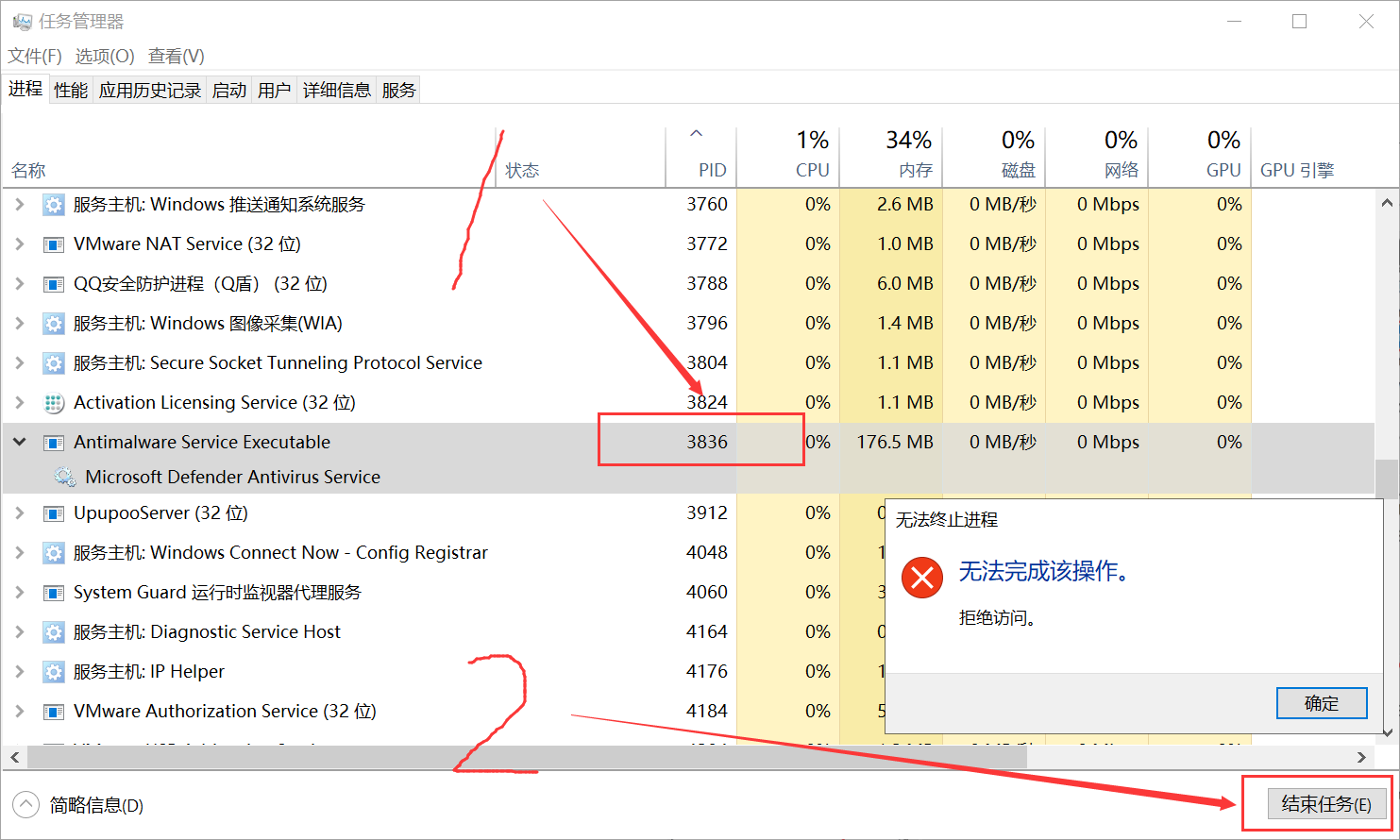The height and width of the screenshot is (840, 1400).
Task: Click the horizontal scrollbar thumb
Action: [527, 757]
